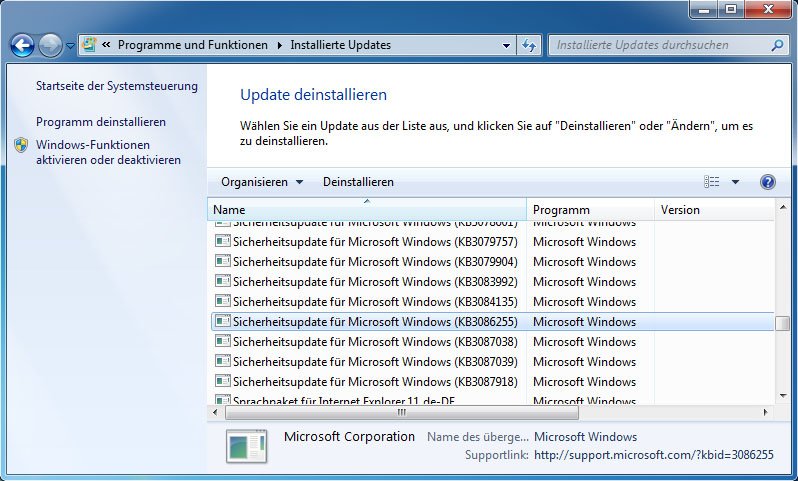Click Microsoft Corporation in the details pane
798x481 pixels.
click(349, 436)
